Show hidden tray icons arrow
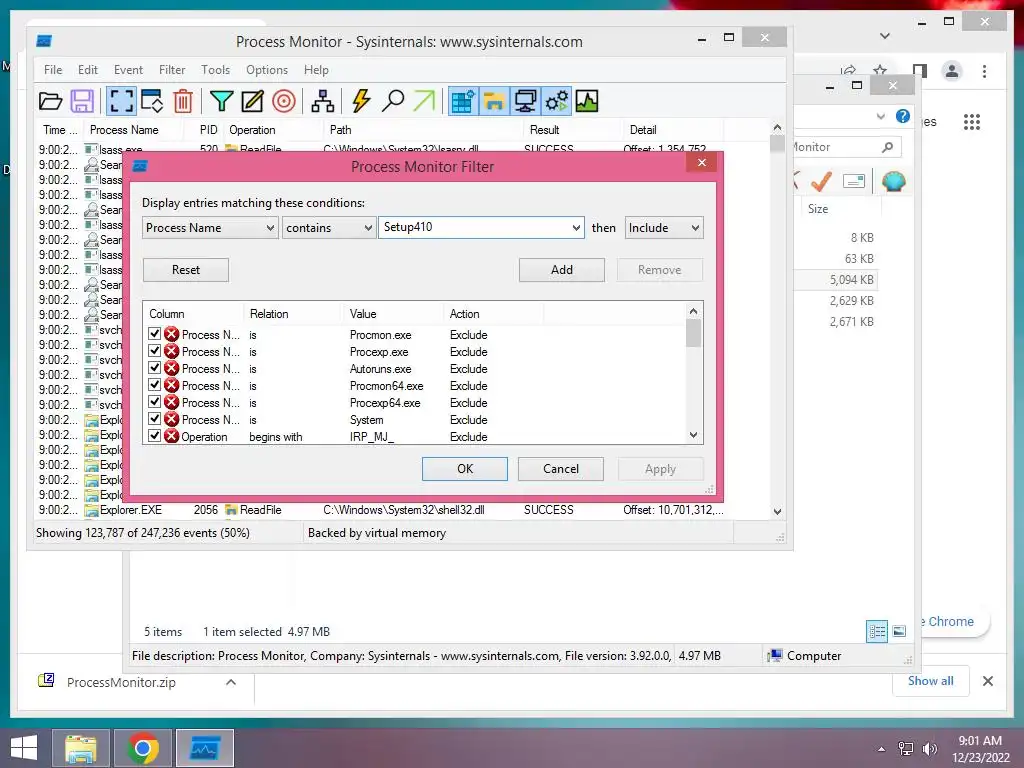This screenshot has width=1024, height=768. point(882,749)
